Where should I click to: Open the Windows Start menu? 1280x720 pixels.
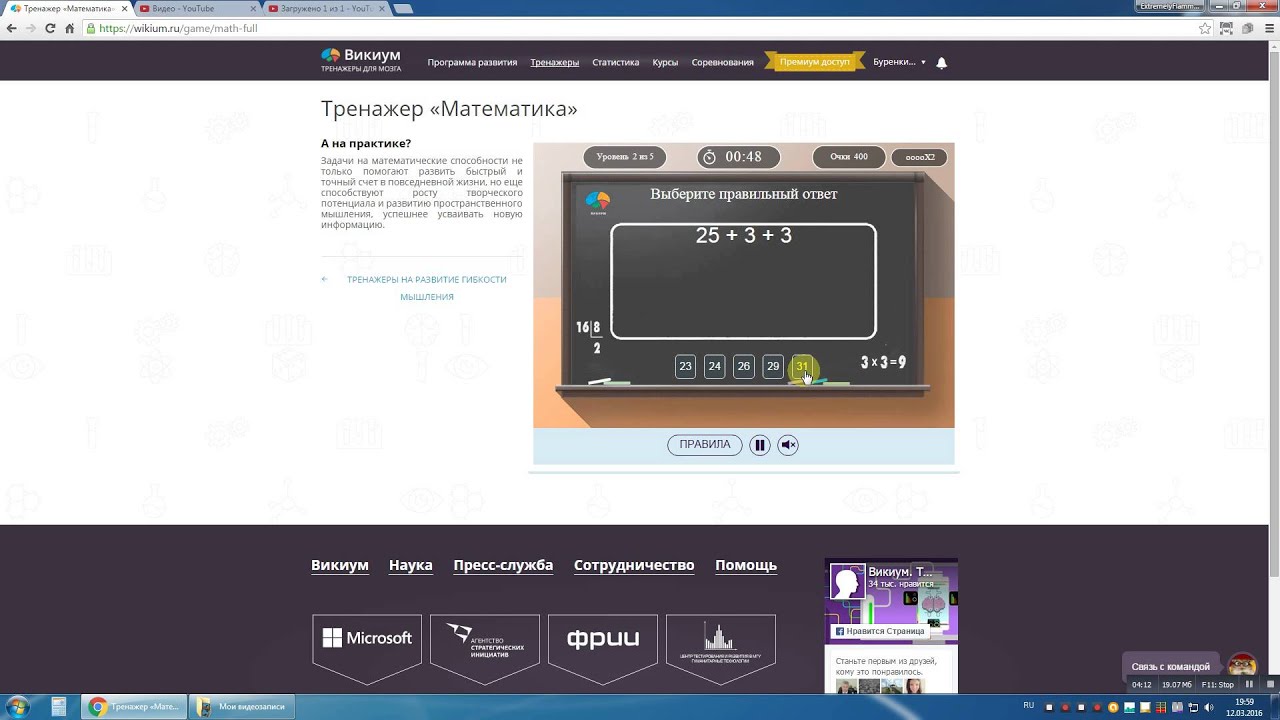tap(17, 707)
